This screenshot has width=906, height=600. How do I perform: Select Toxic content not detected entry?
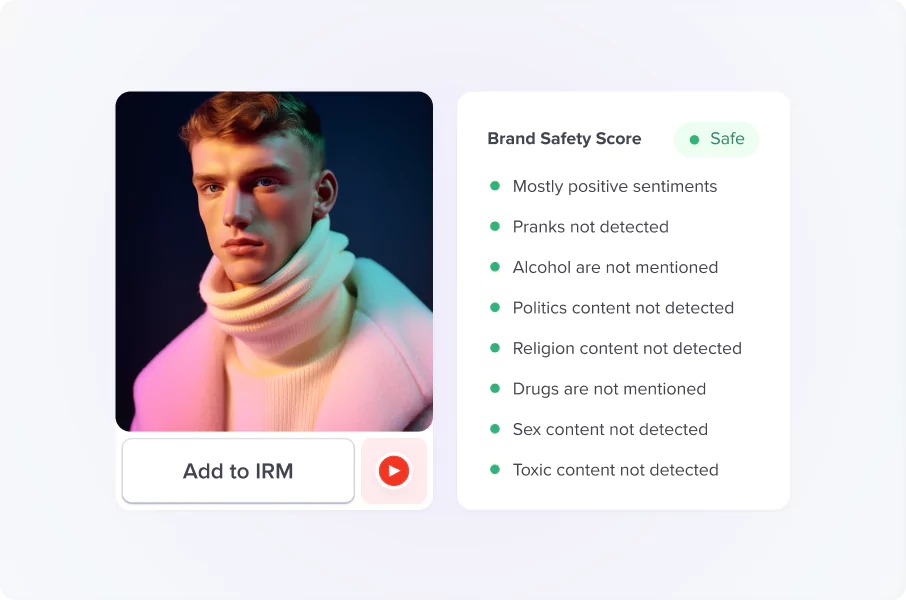coord(615,470)
